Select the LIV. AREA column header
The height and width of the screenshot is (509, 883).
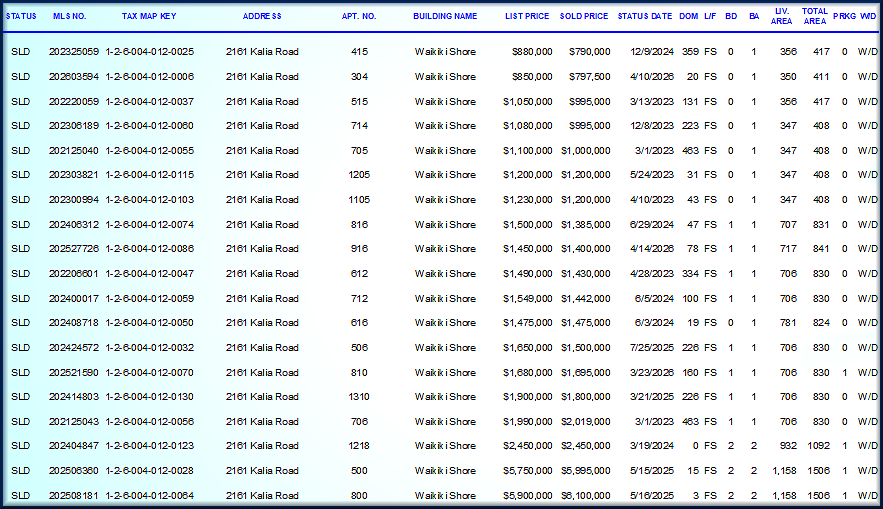pyautogui.click(x=781, y=16)
